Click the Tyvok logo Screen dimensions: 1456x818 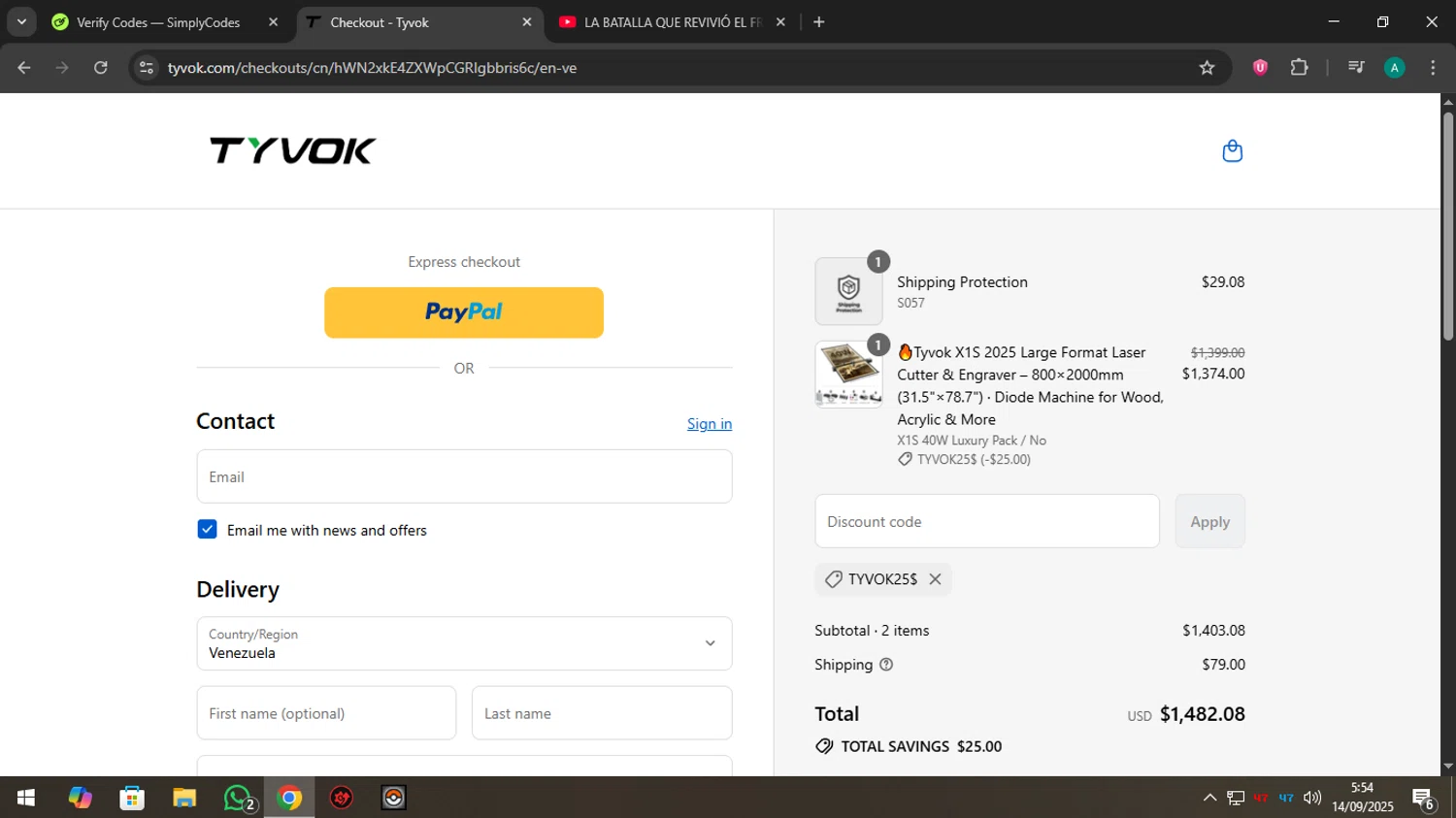(292, 150)
